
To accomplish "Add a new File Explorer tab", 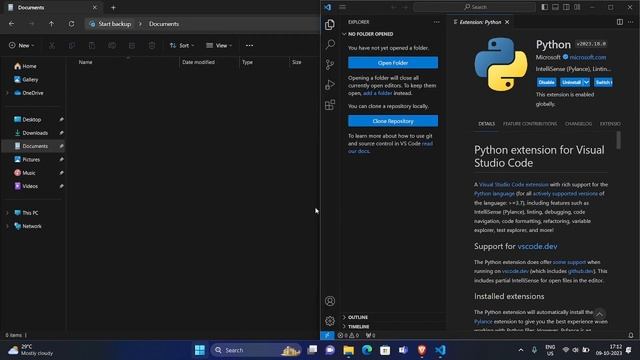I will pos(113,7).
